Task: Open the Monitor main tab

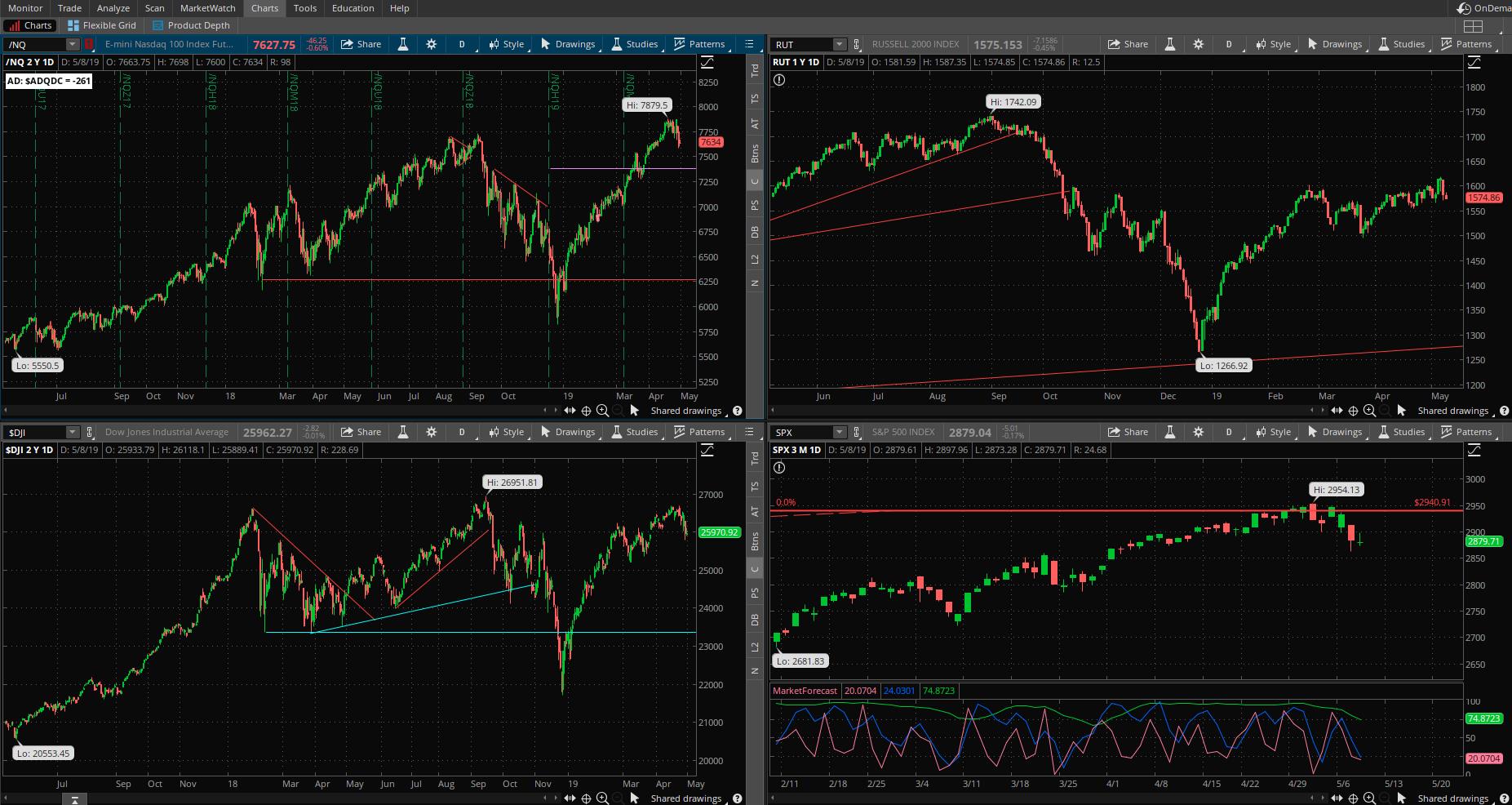Action: tap(25, 8)
